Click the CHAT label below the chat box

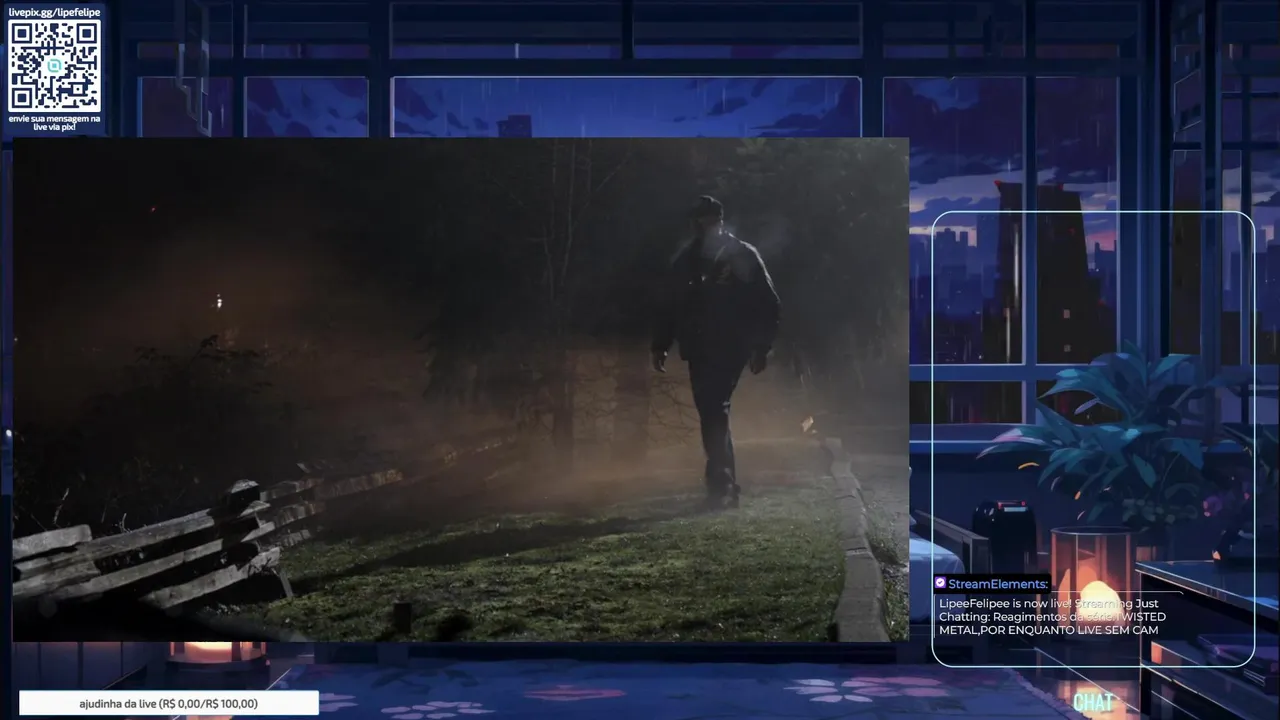click(x=1093, y=702)
